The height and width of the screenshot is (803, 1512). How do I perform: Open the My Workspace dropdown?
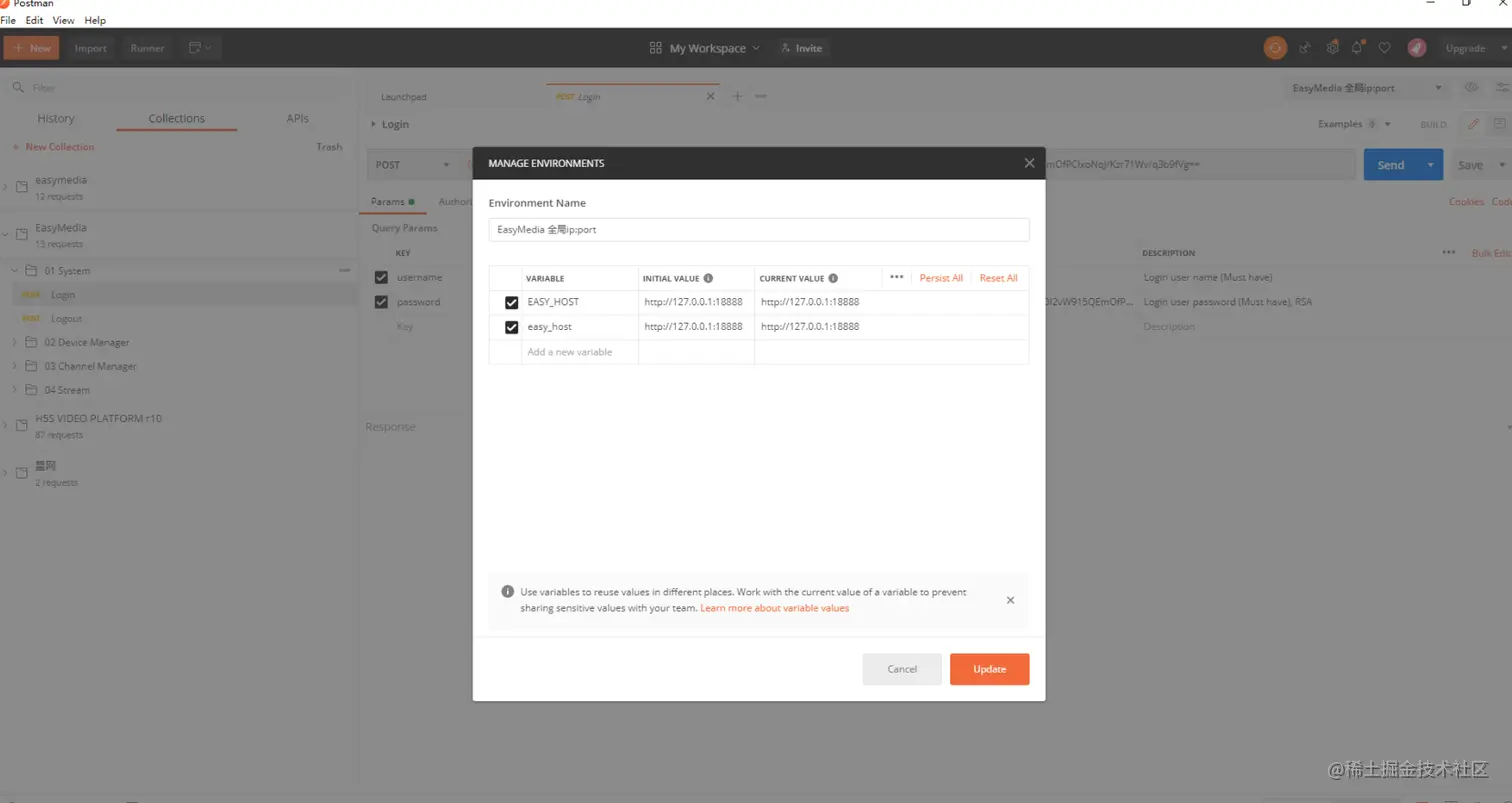(714, 48)
